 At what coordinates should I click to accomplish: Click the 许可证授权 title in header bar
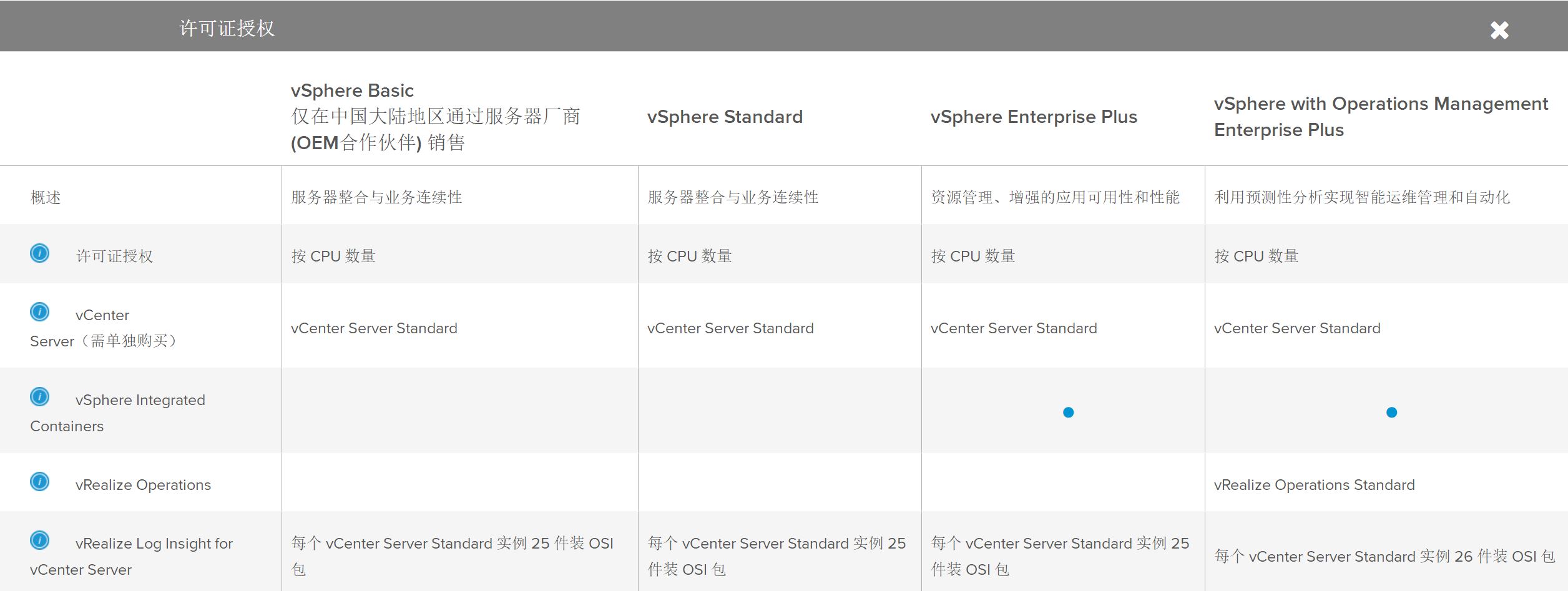(227, 29)
